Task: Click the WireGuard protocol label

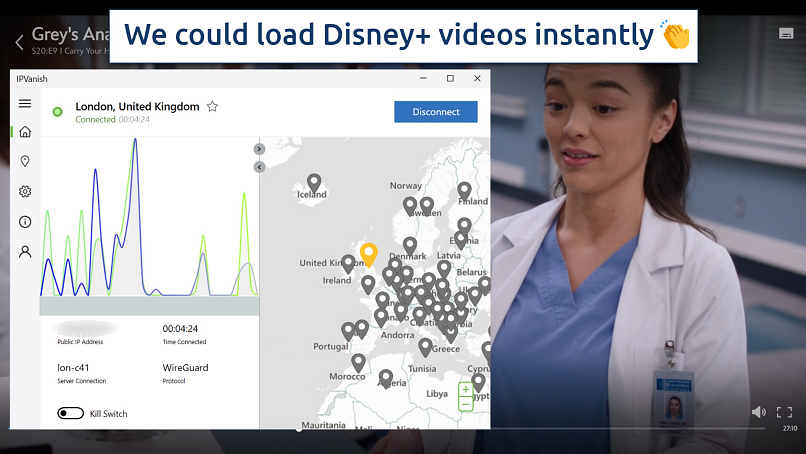Action: coord(186,368)
